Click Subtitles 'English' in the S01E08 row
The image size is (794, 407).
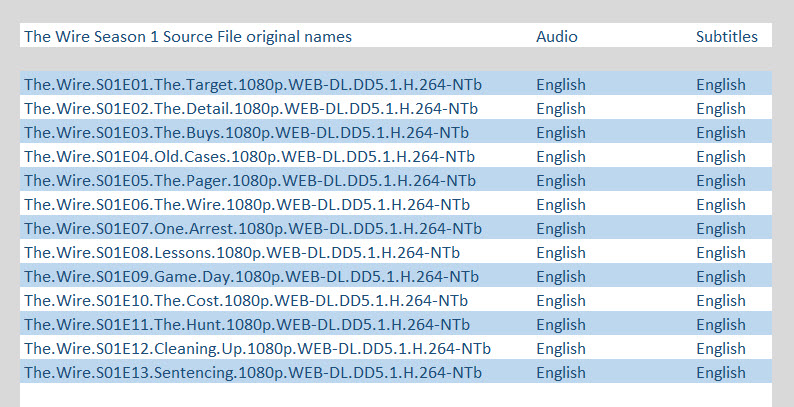click(721, 253)
